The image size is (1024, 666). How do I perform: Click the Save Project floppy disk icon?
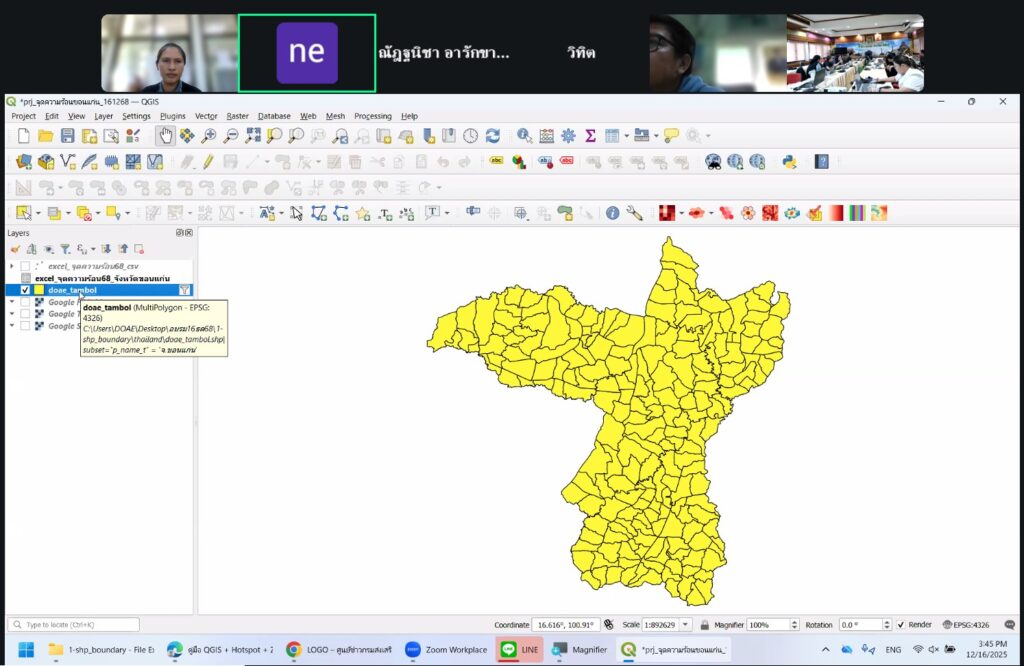(x=68, y=136)
